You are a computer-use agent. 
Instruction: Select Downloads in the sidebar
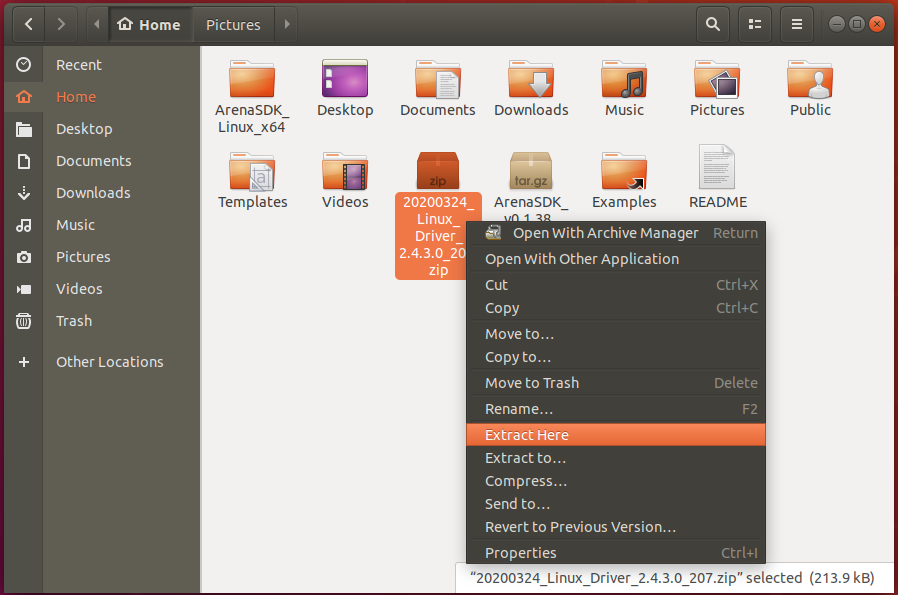pos(93,193)
